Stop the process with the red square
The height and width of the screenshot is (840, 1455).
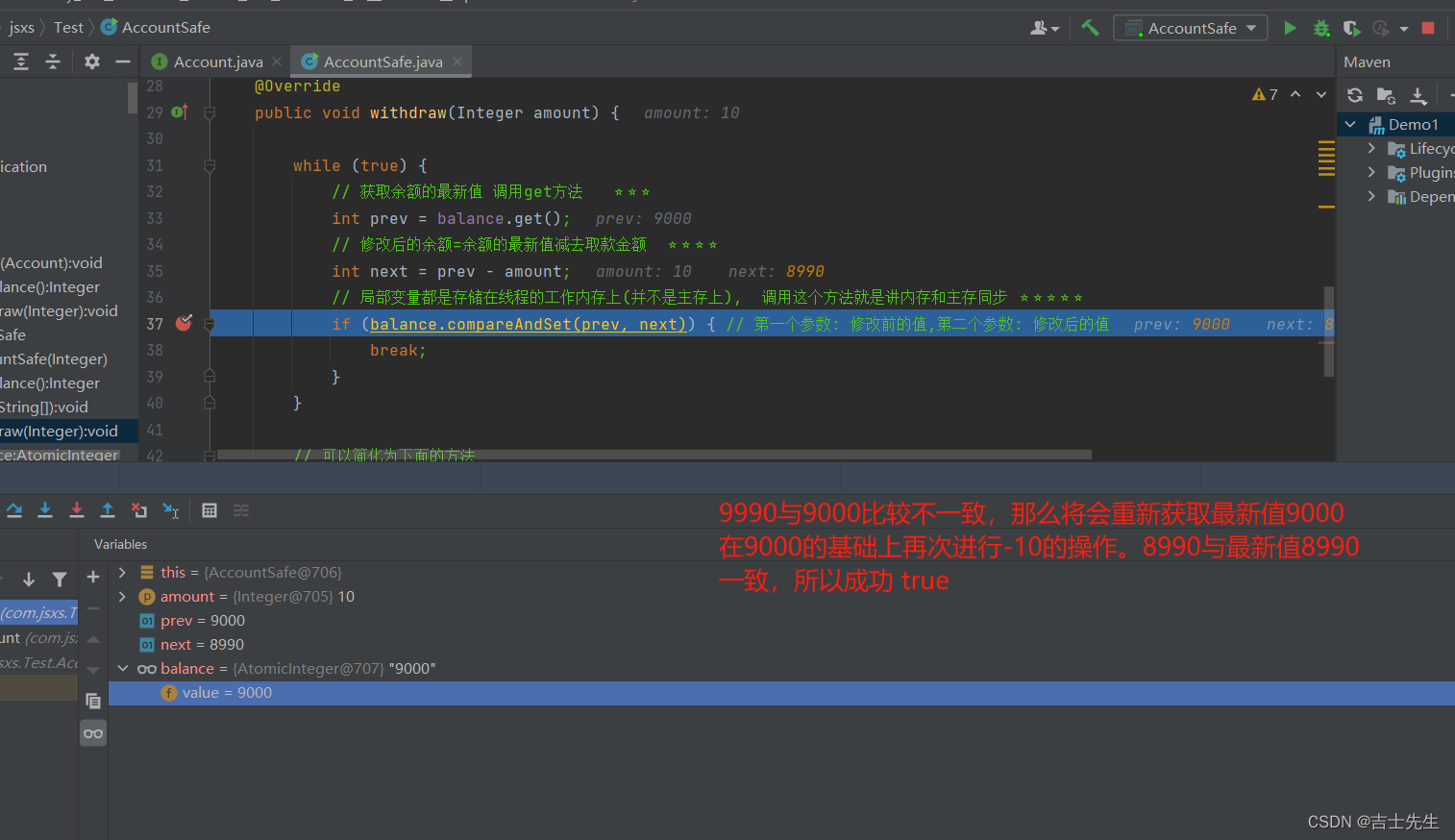point(1428,28)
